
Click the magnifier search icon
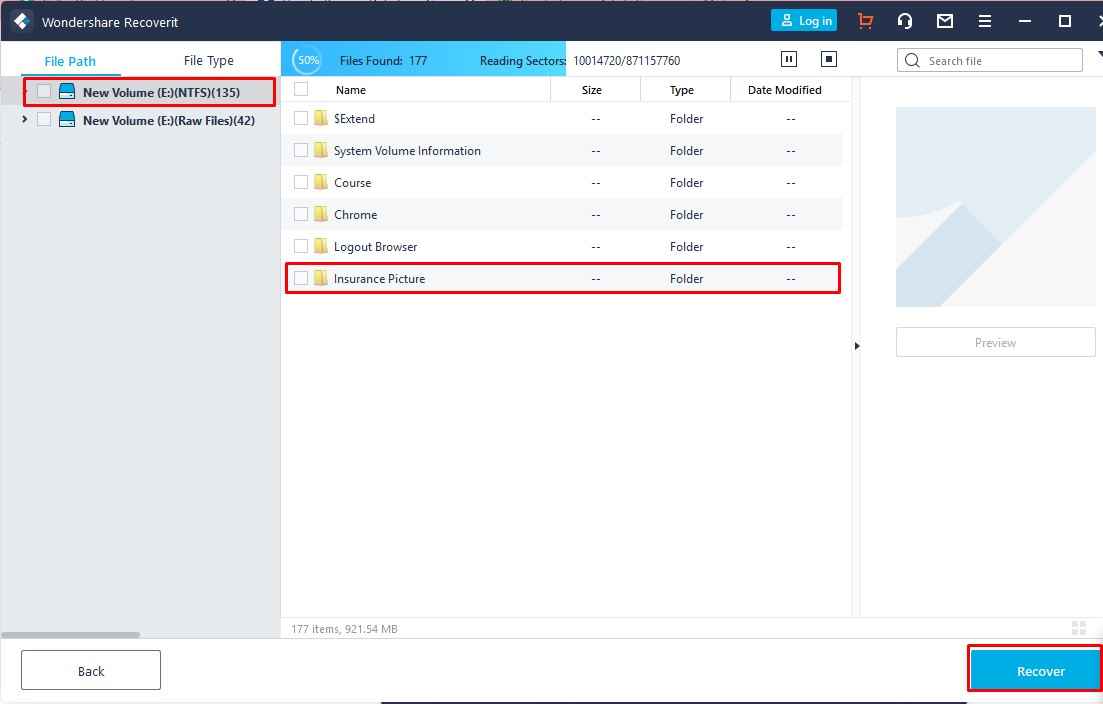(x=912, y=60)
